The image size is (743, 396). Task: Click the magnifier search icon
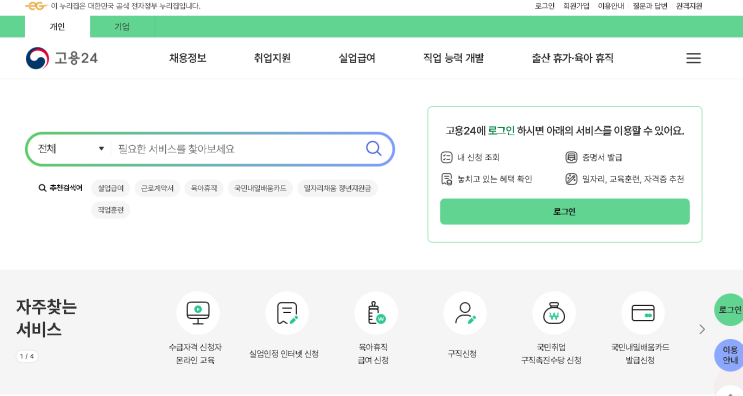point(373,149)
